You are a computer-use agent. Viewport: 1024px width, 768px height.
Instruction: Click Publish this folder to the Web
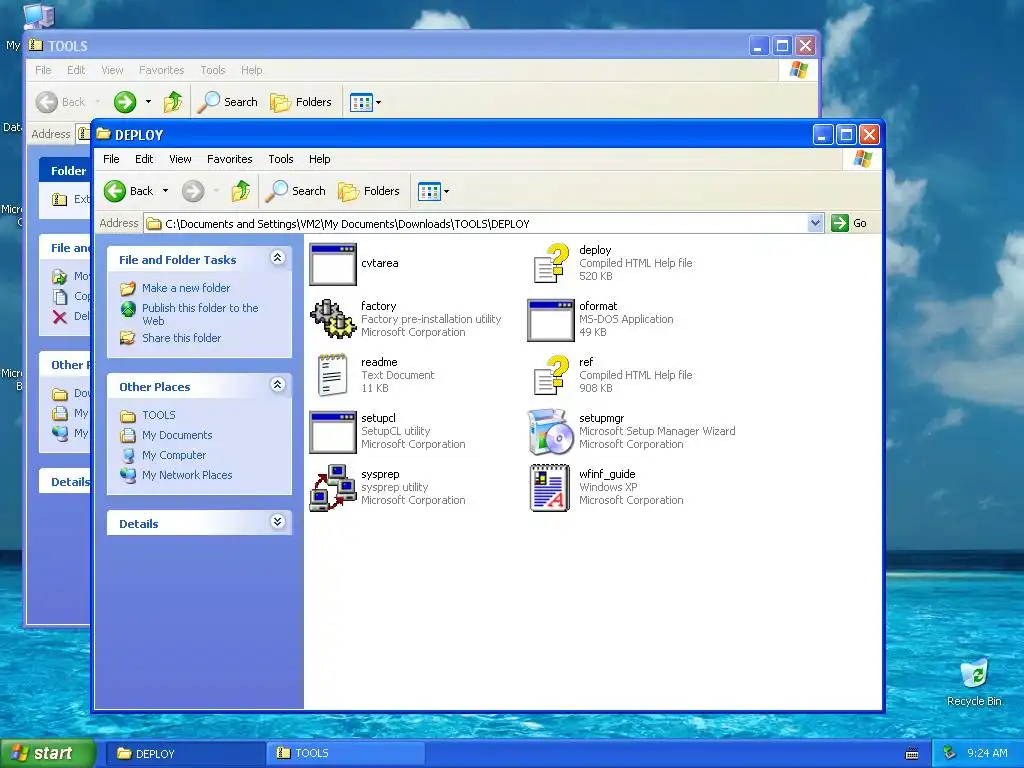[200, 314]
